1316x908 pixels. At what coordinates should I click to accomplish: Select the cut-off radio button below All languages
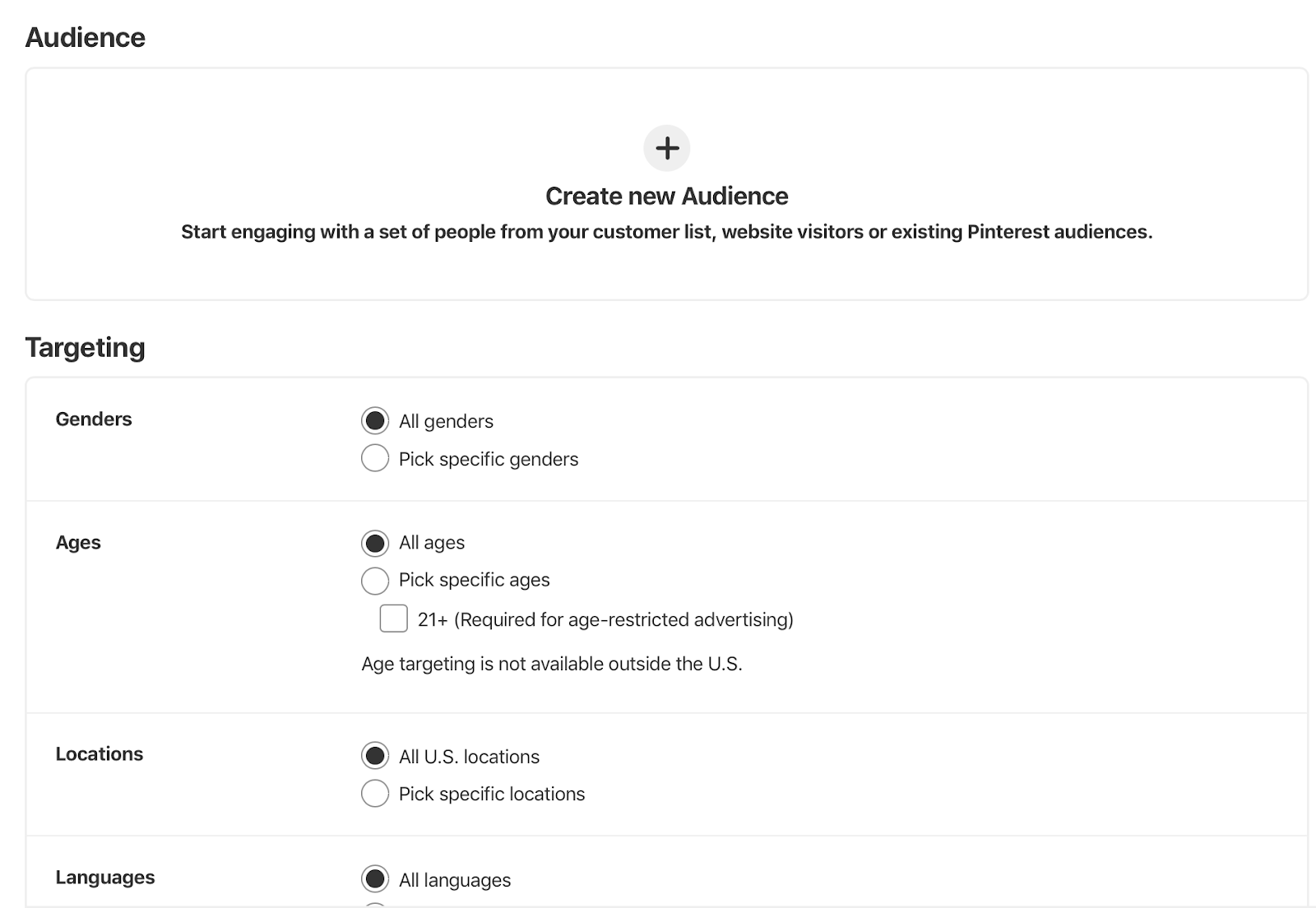pyautogui.click(x=375, y=905)
